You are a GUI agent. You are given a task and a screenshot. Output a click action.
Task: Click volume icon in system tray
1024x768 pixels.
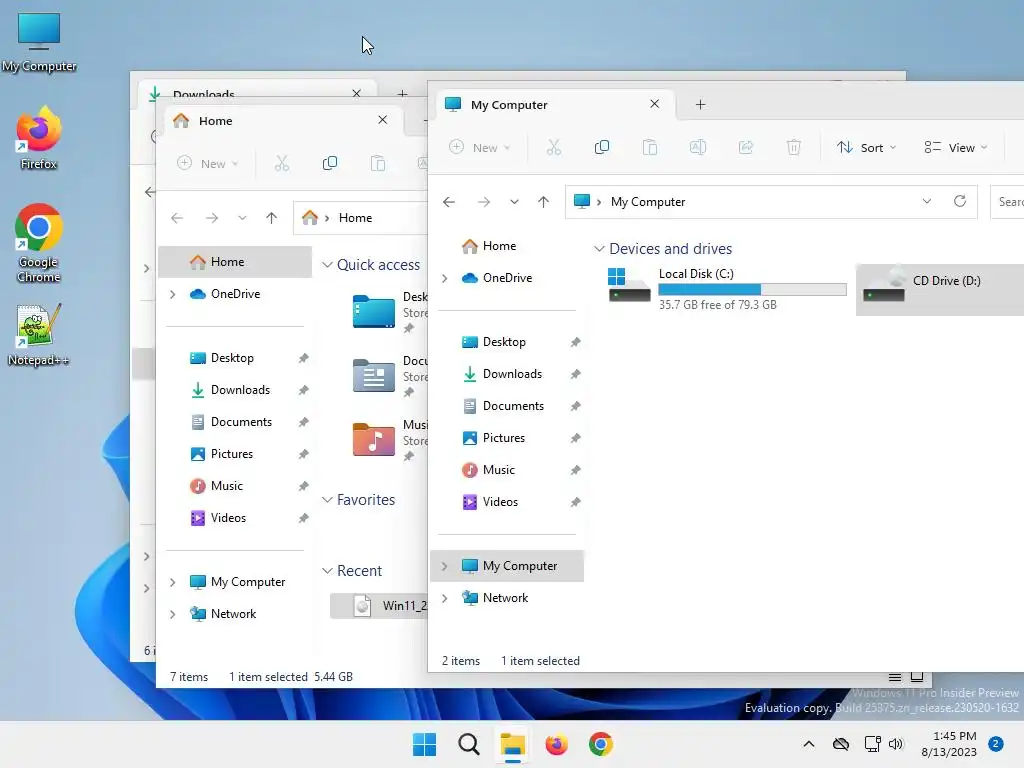(x=895, y=744)
